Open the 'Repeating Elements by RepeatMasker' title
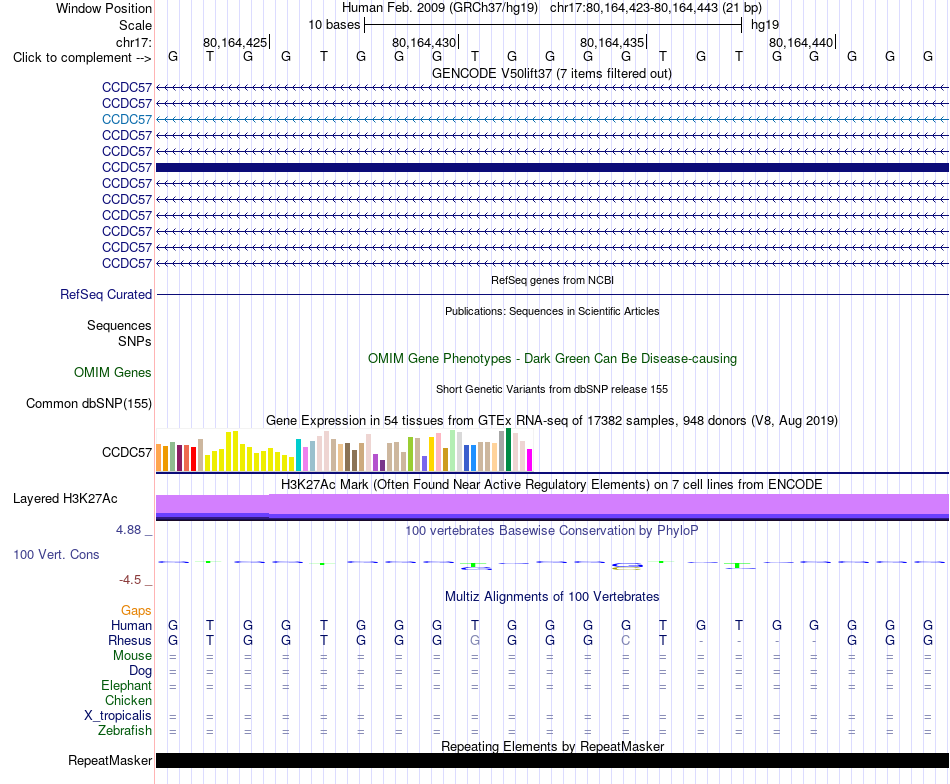 point(552,746)
